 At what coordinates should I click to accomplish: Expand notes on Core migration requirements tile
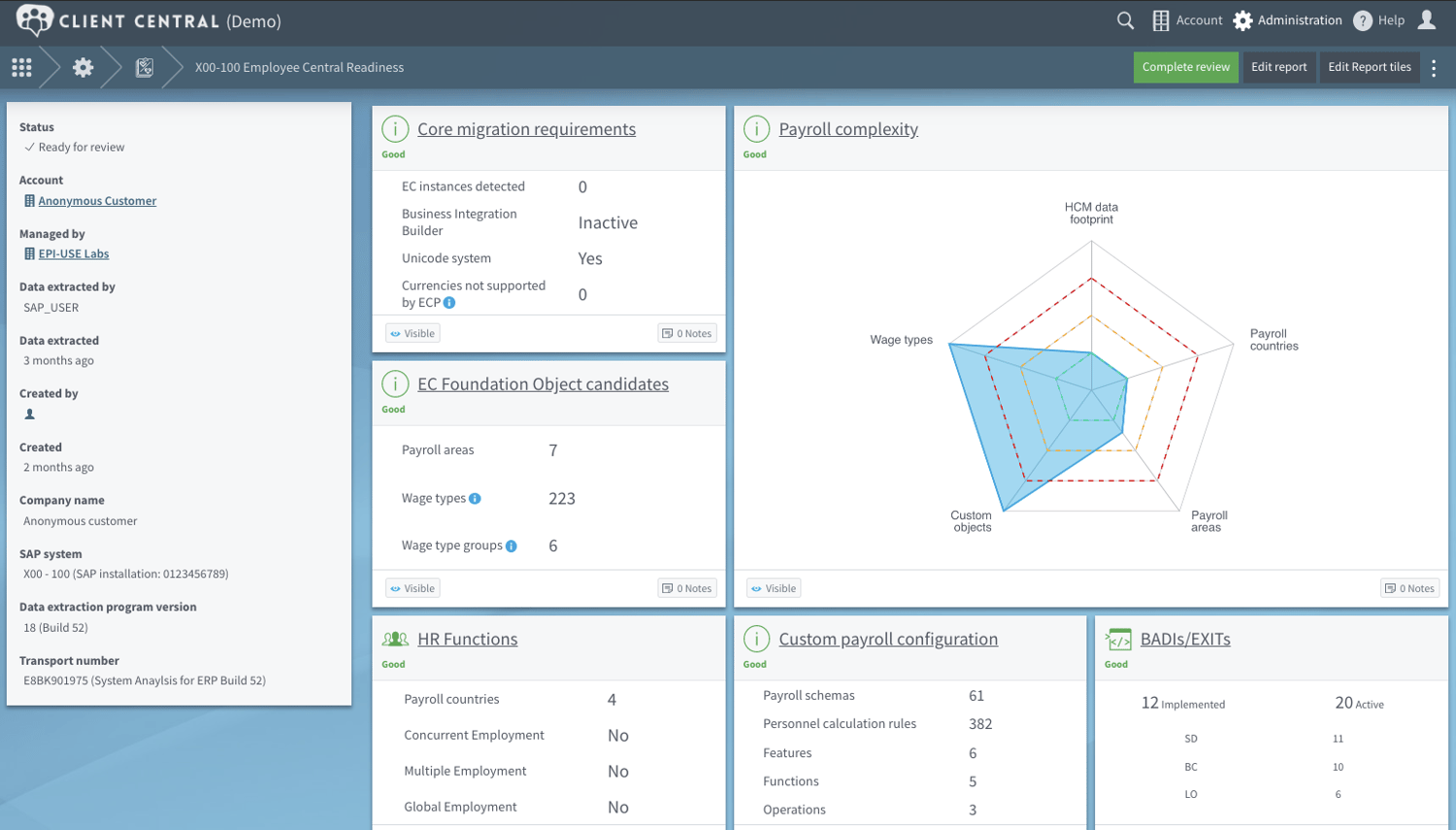coord(686,332)
